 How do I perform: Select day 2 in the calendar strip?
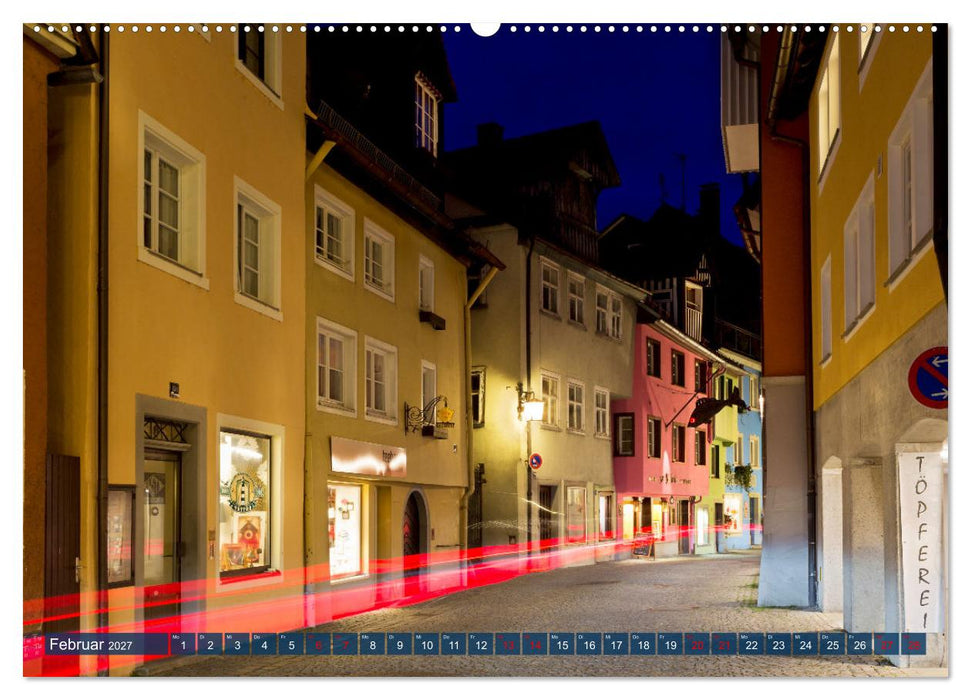(x=210, y=644)
